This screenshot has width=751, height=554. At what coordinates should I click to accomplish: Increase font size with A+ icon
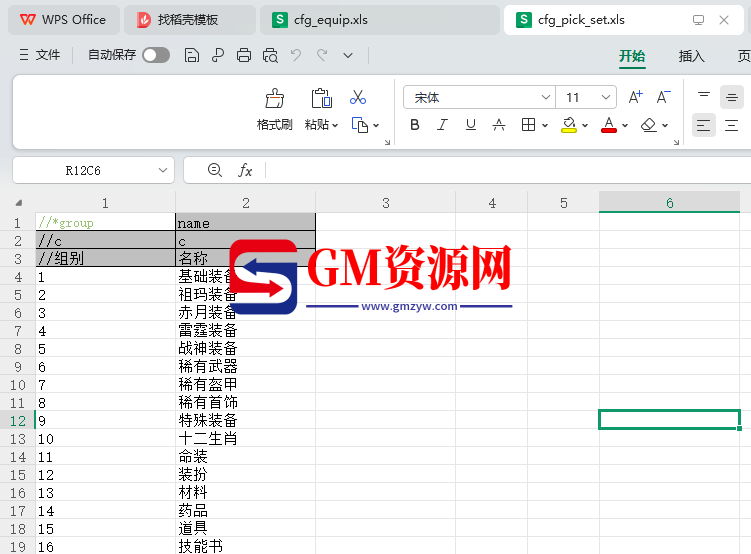[636, 97]
